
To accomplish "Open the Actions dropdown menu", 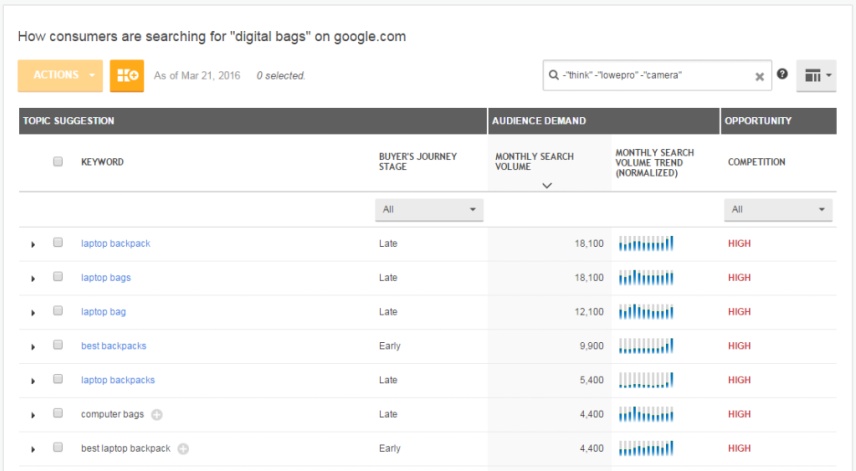I will (x=60, y=75).
